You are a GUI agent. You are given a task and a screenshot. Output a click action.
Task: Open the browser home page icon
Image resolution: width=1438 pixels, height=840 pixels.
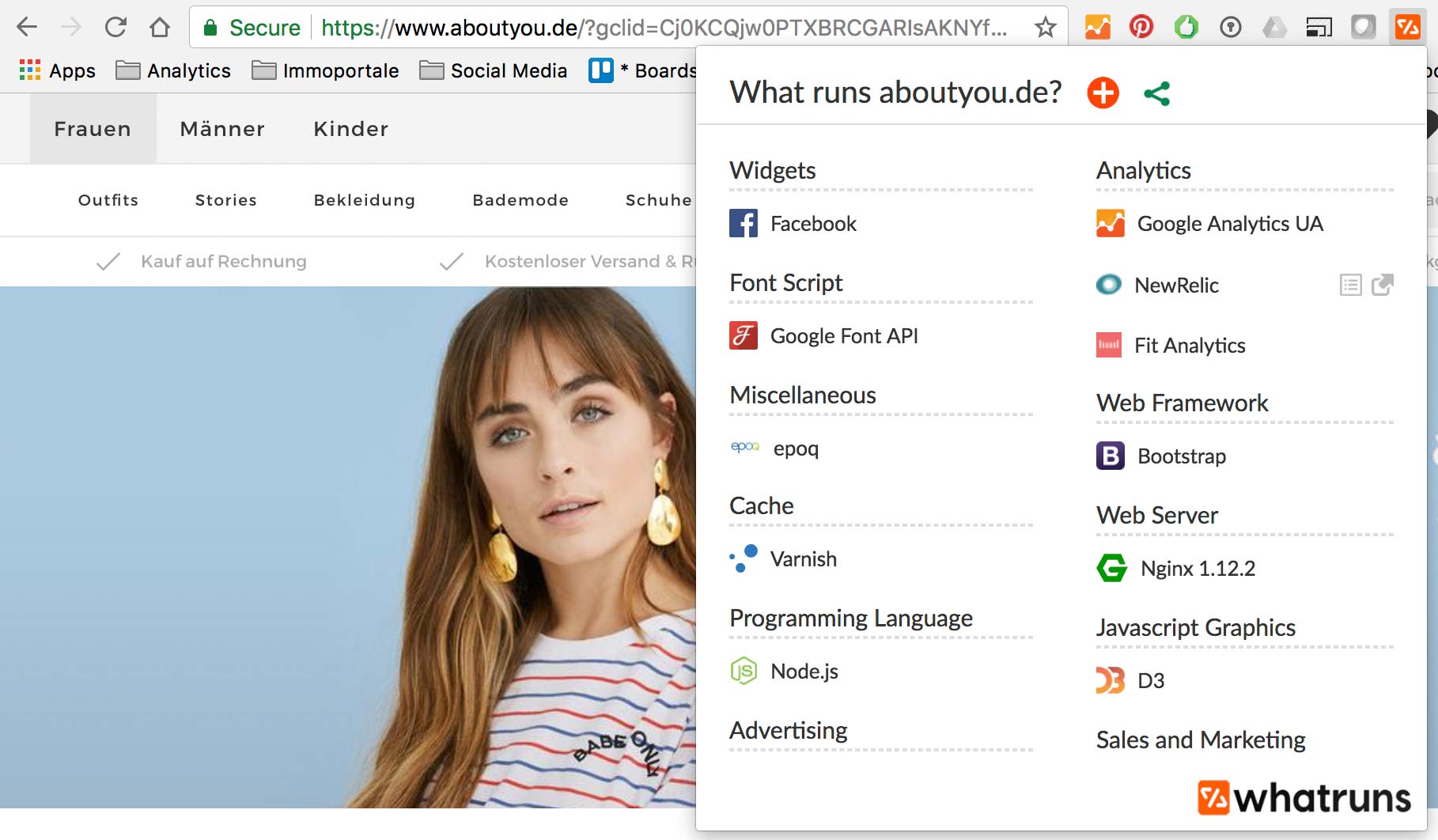click(x=160, y=27)
